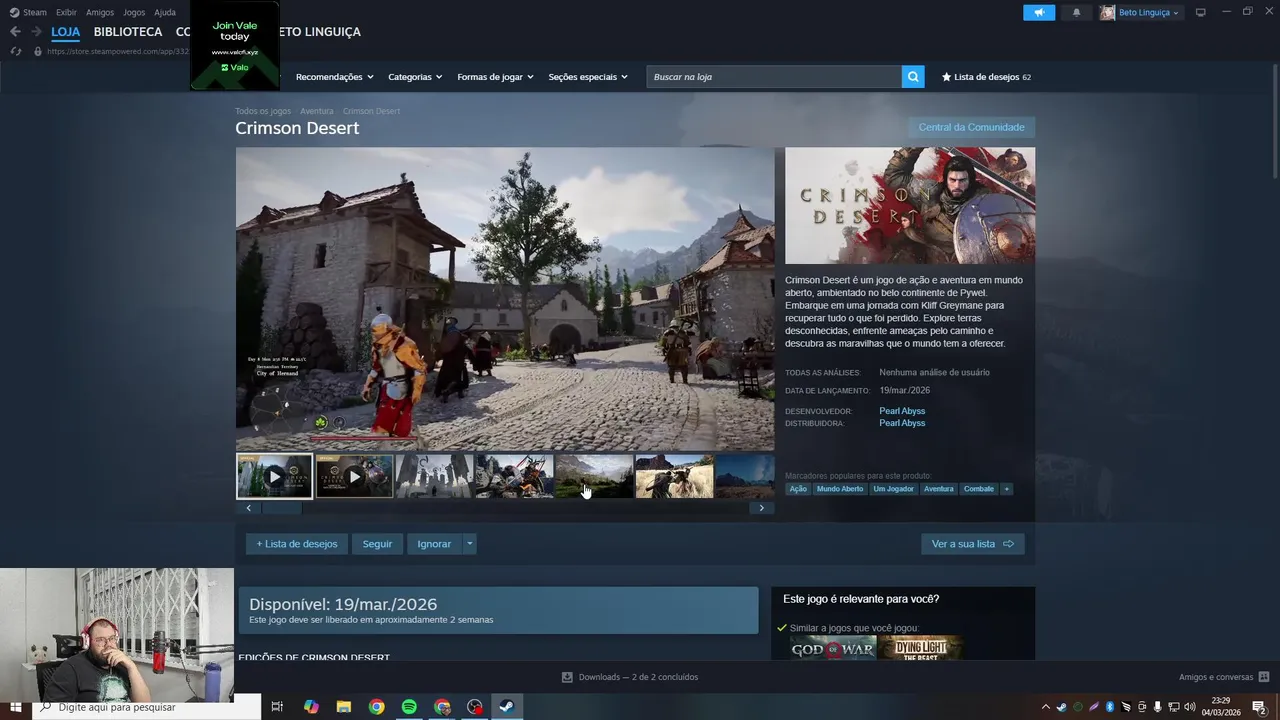Viewport: 1280px width, 720px height.
Task: Open the Steam logo menu
Action: 28,12
